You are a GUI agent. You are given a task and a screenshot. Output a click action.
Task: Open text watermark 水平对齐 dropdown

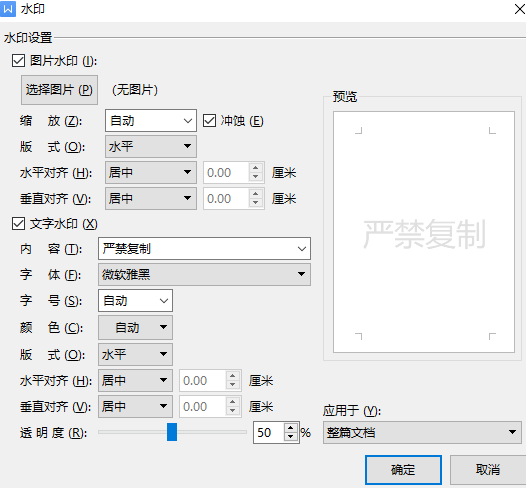click(x=136, y=380)
